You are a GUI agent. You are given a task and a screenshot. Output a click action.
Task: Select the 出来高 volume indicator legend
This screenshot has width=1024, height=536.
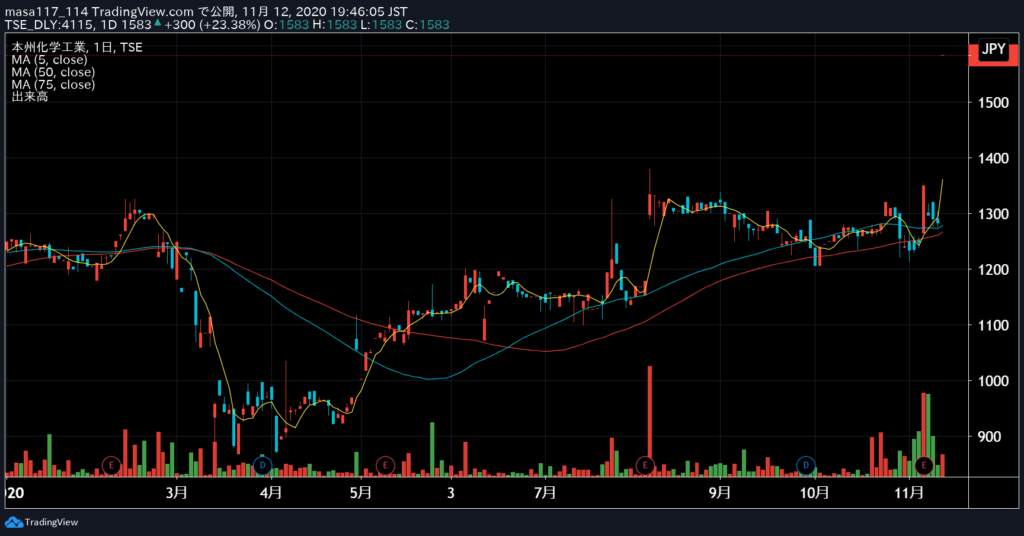29,97
